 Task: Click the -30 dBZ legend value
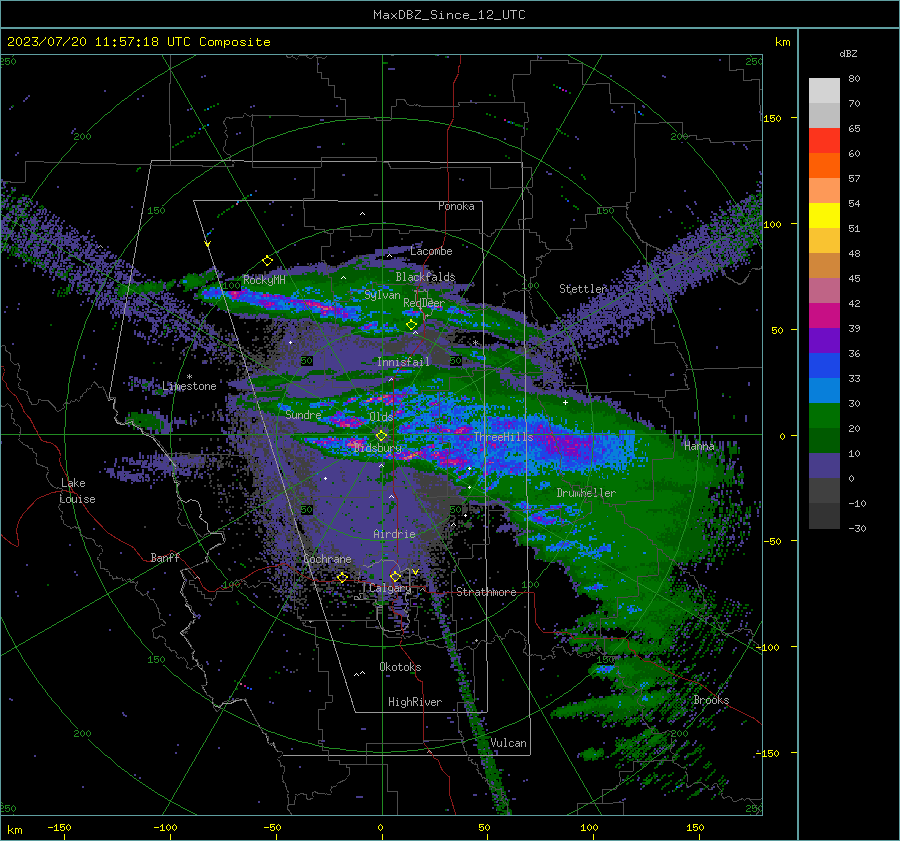pyautogui.click(x=857, y=528)
